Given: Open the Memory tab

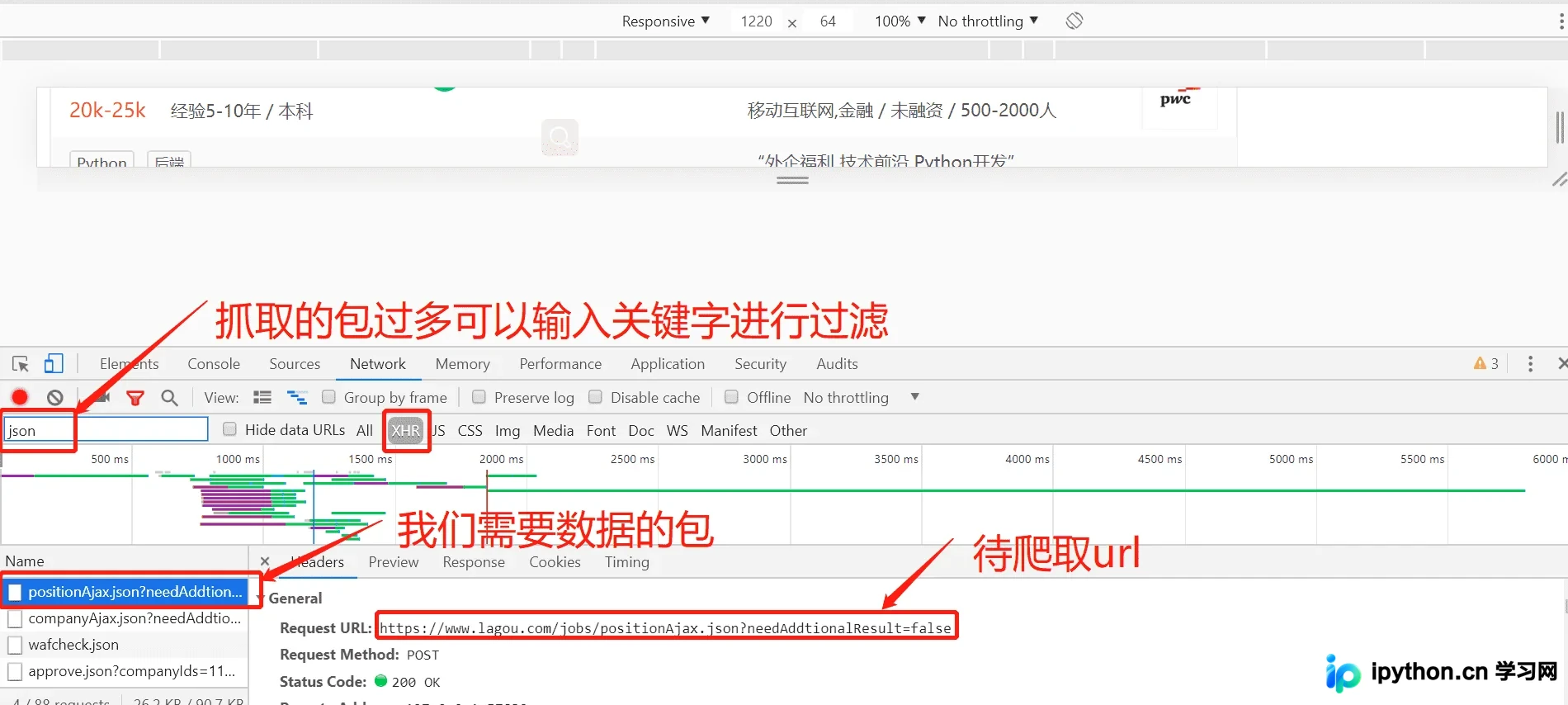Looking at the screenshot, I should [463, 364].
